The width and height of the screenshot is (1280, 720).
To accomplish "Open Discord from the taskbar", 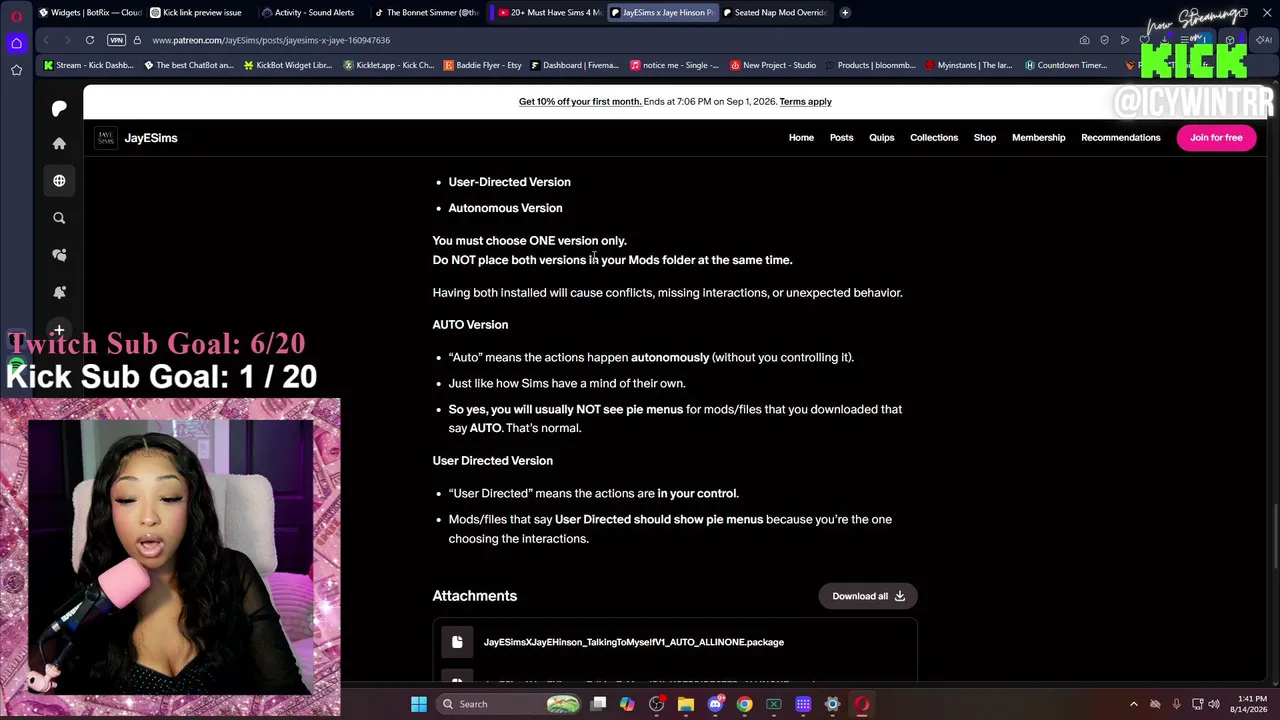I will pyautogui.click(x=715, y=704).
